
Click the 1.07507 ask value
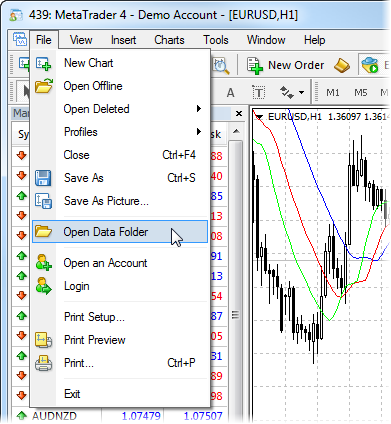[x=203, y=416]
